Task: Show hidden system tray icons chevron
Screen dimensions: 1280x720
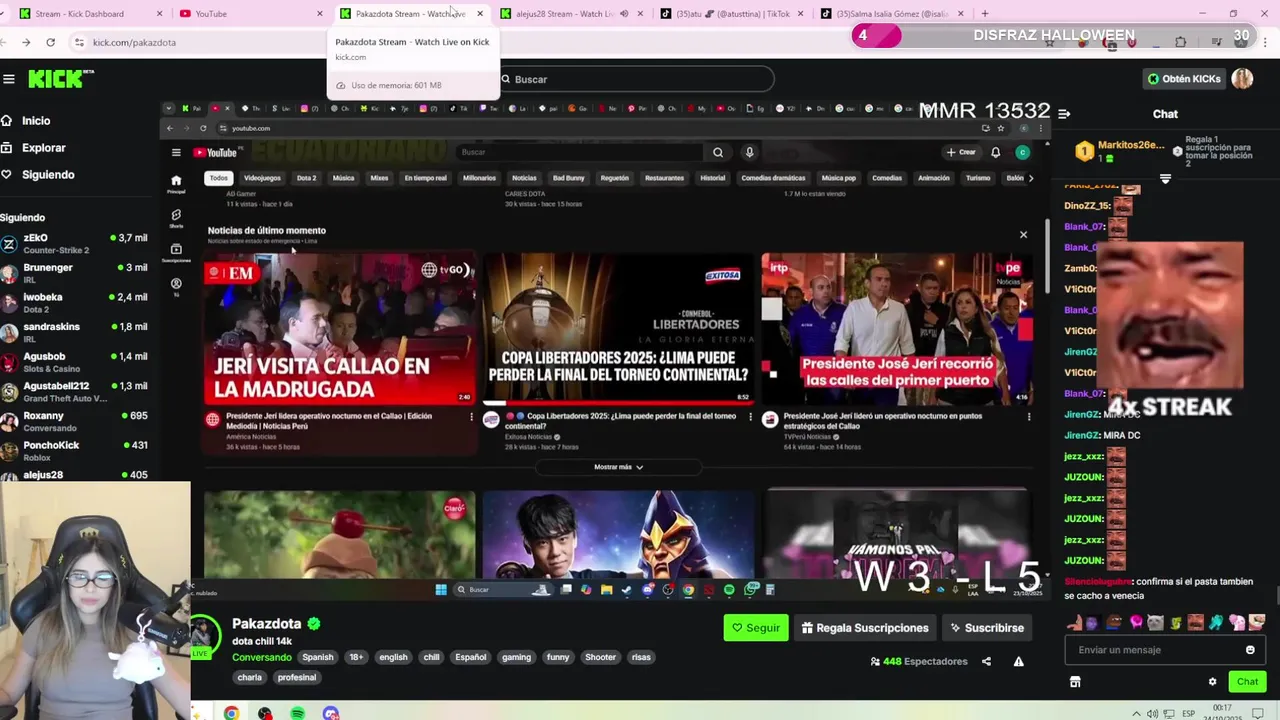Action: tap(1136, 713)
